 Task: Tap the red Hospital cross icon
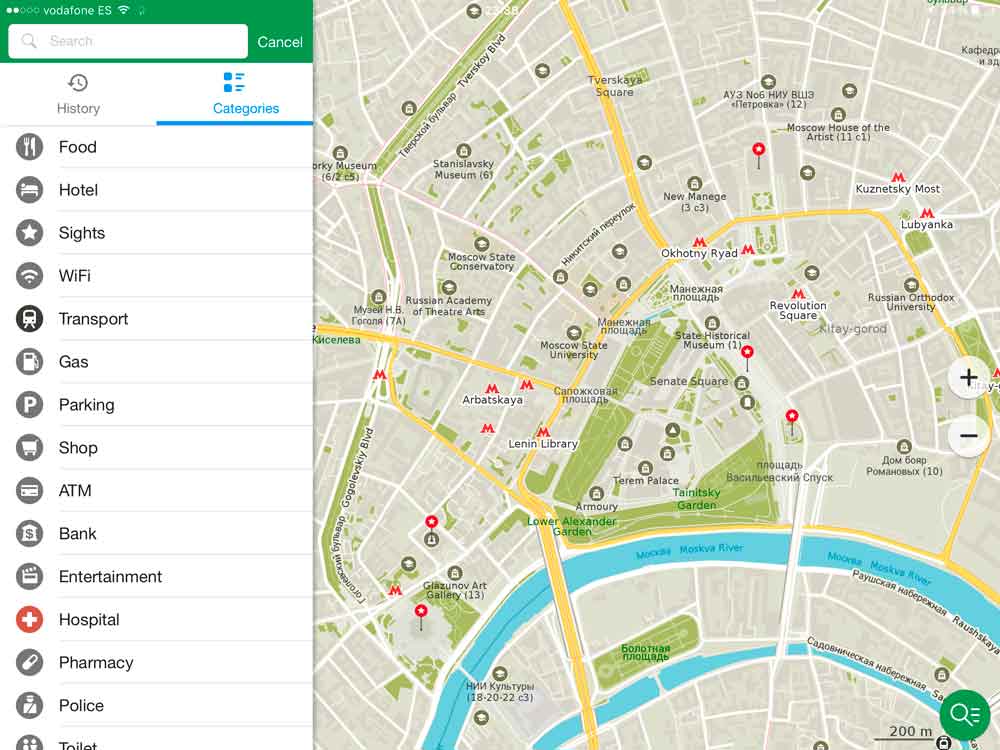[29, 619]
